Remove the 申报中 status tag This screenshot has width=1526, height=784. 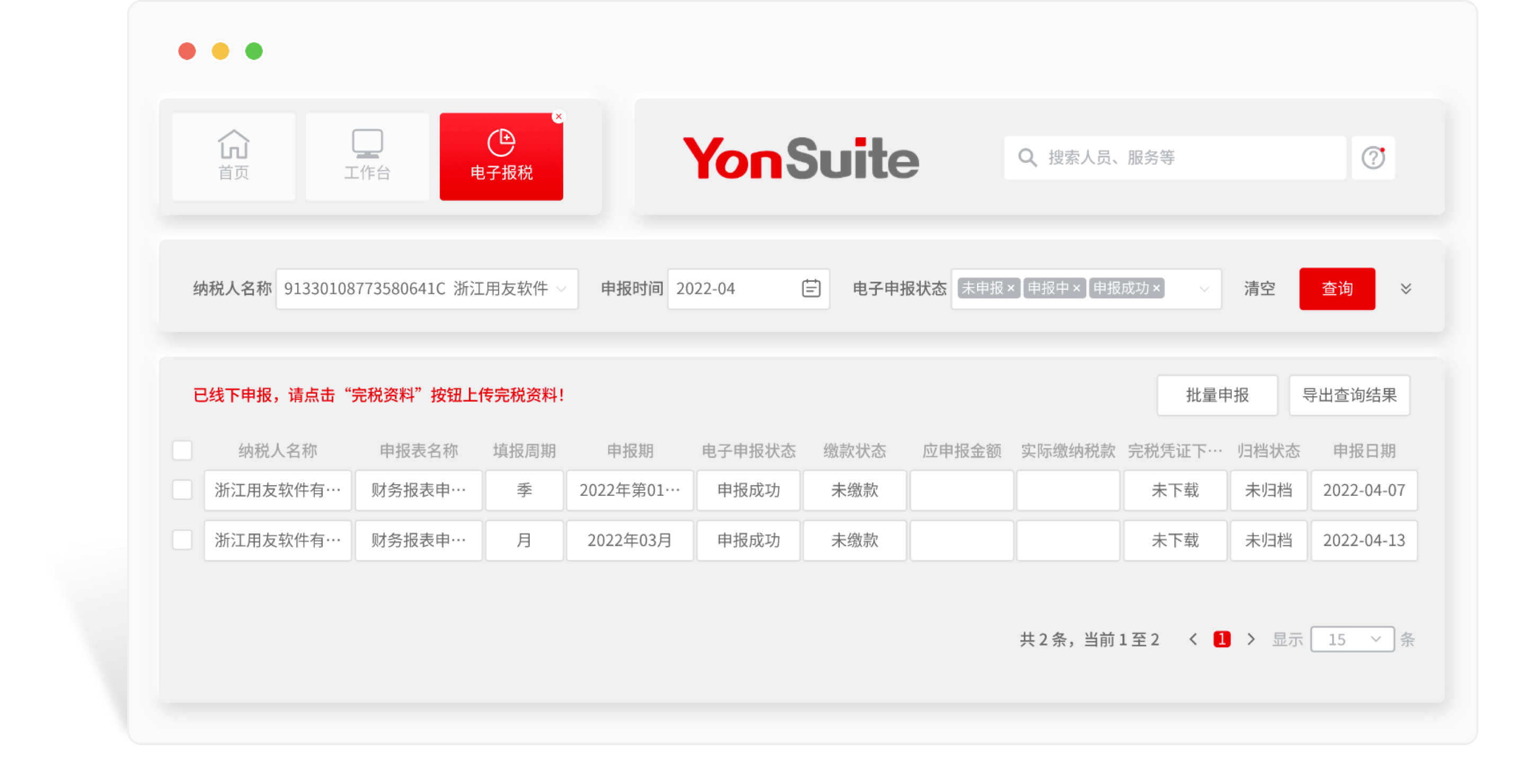coord(1076,288)
